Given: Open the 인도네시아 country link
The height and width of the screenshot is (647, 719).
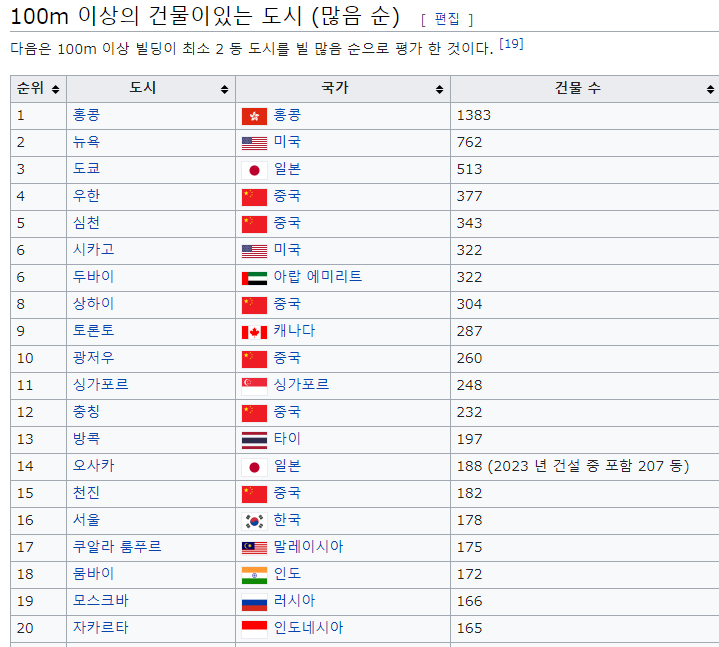Looking at the screenshot, I should tap(308, 628).
